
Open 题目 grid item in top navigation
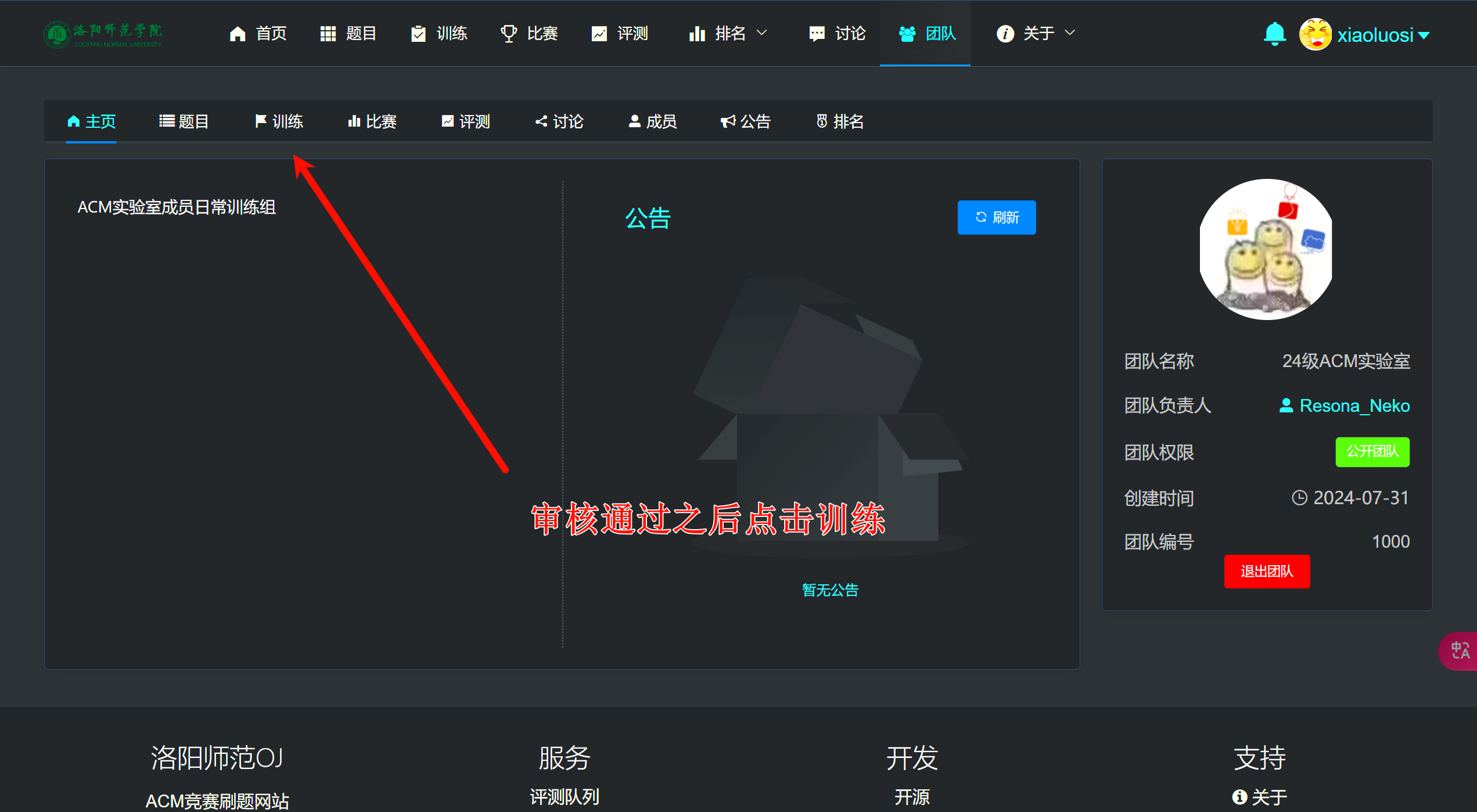tap(348, 34)
